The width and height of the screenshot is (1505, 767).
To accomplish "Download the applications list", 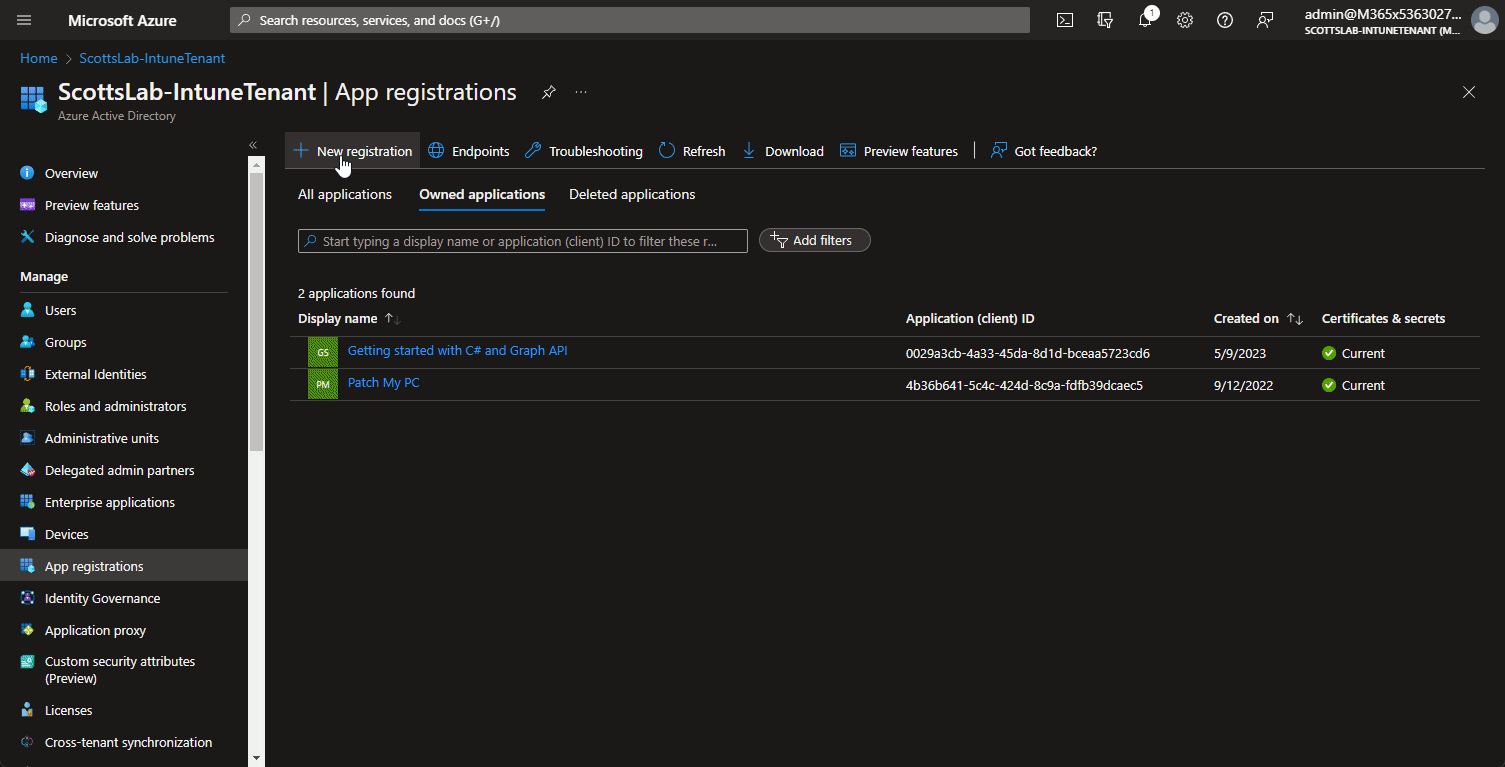I will [783, 151].
